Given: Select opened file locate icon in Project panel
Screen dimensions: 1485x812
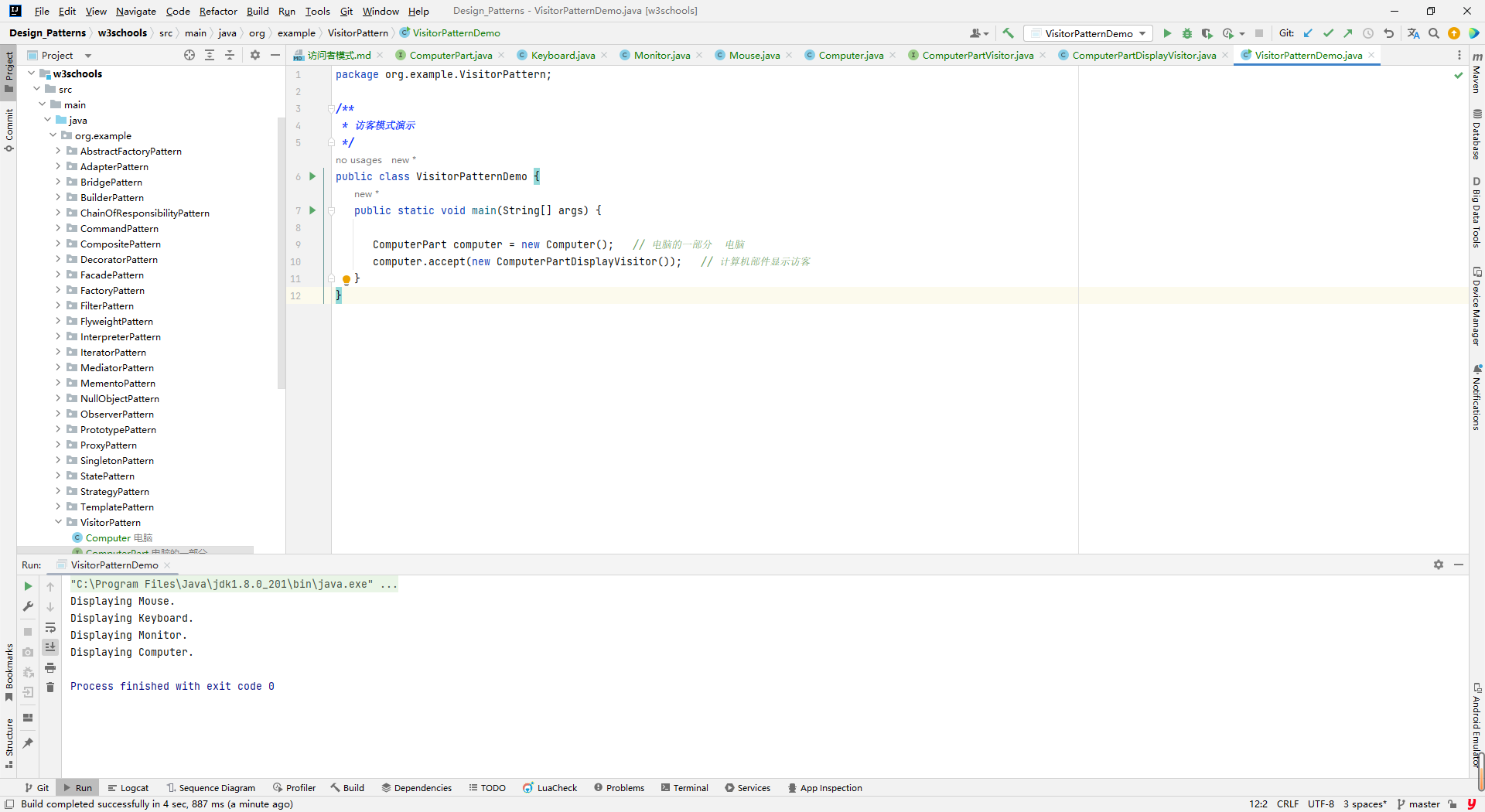Looking at the screenshot, I should click(189, 55).
